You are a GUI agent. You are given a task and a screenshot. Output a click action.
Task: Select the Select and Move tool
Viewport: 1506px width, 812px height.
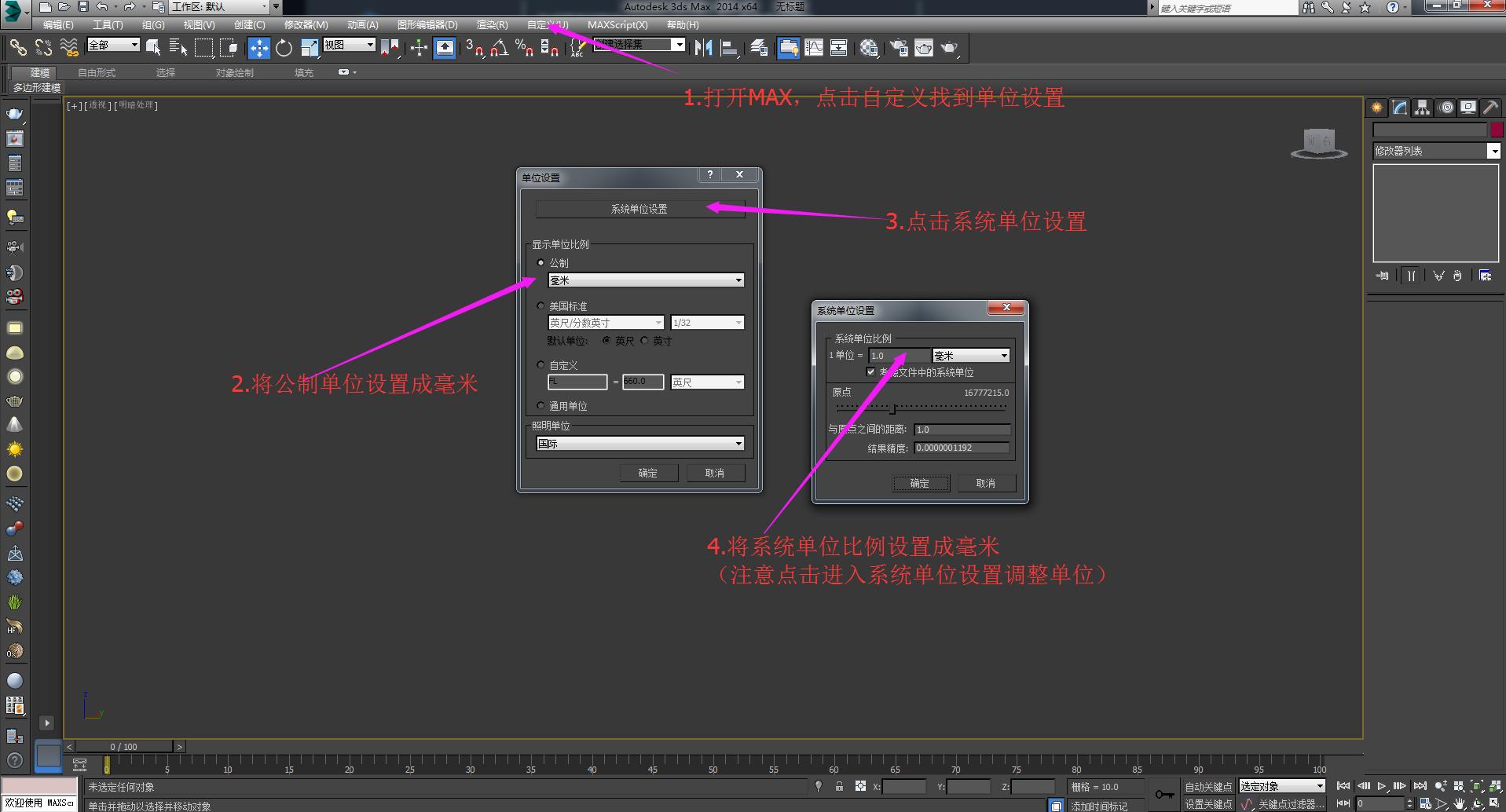coord(260,48)
